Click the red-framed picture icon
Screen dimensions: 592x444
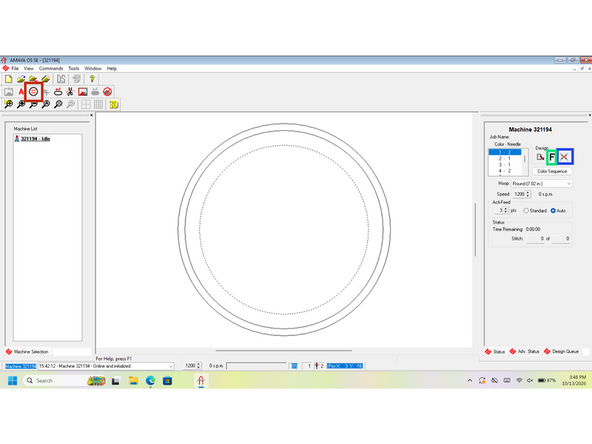pos(83,92)
